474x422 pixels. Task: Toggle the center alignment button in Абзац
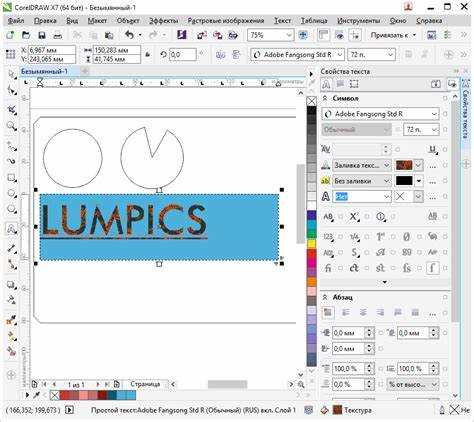363,313
